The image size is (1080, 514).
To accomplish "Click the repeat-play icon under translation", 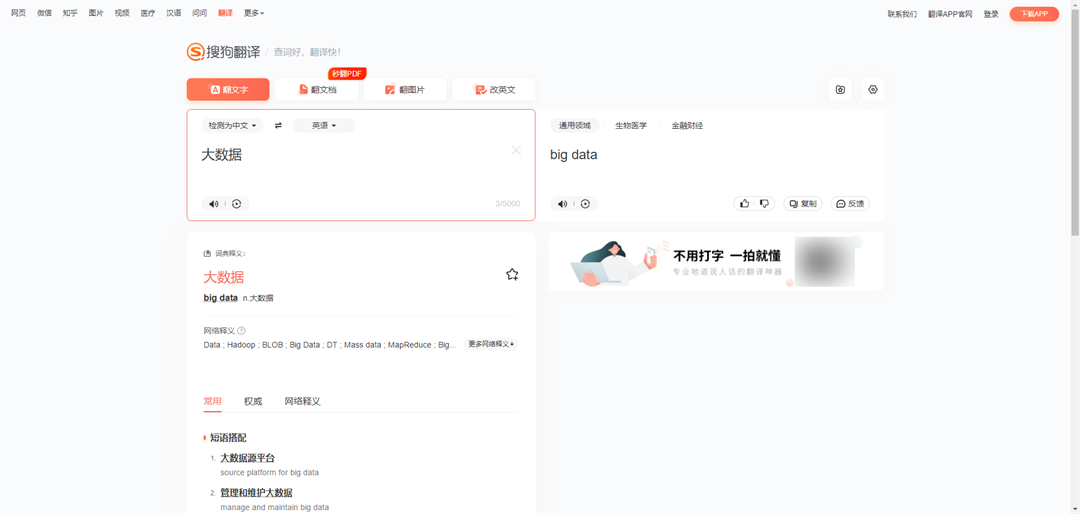I will tap(585, 204).
